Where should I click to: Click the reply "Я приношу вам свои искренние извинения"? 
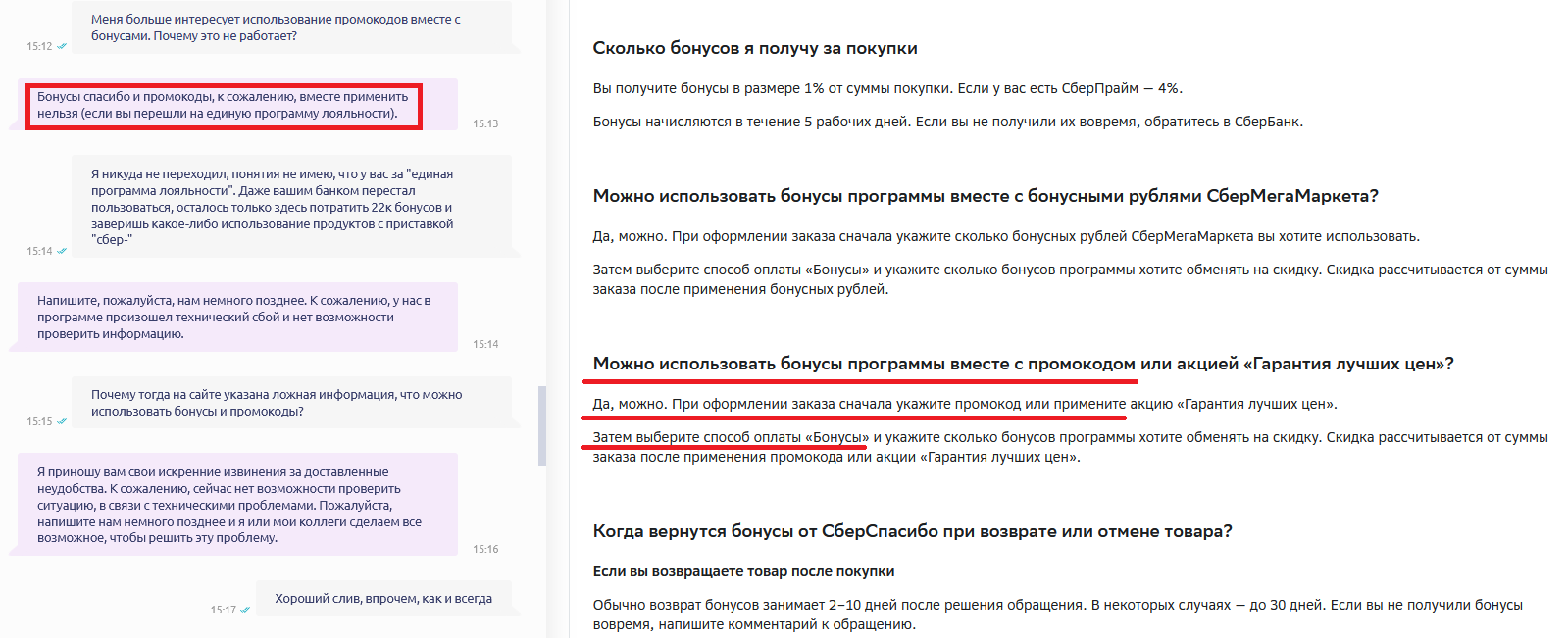[x=237, y=505]
